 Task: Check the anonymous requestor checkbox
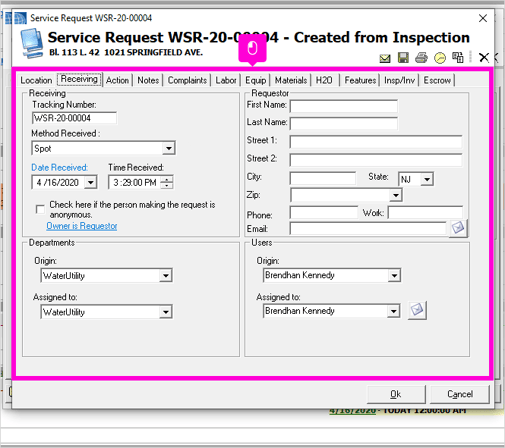[40, 209]
